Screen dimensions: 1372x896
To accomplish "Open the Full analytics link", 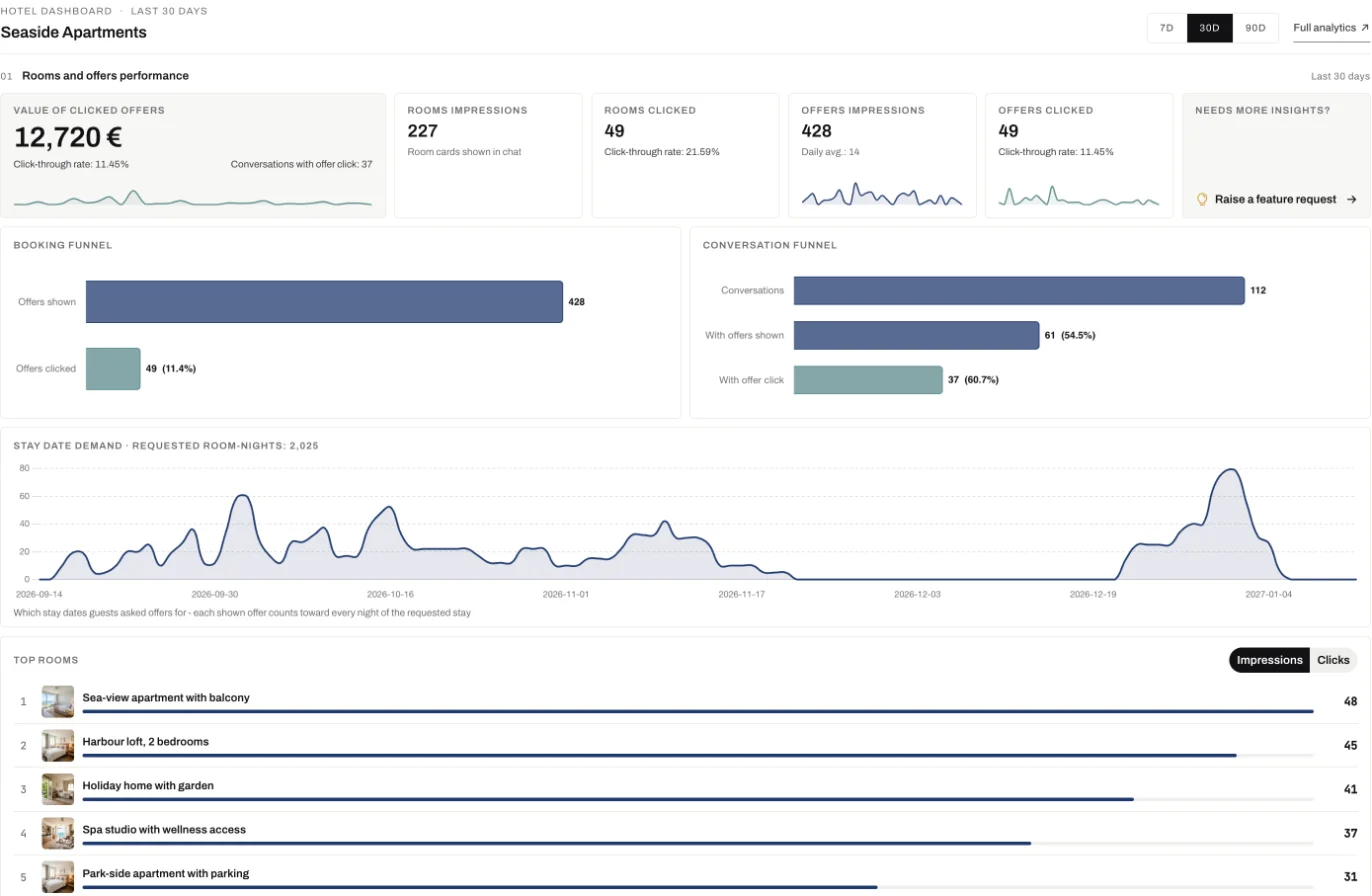I will 1331,28.
